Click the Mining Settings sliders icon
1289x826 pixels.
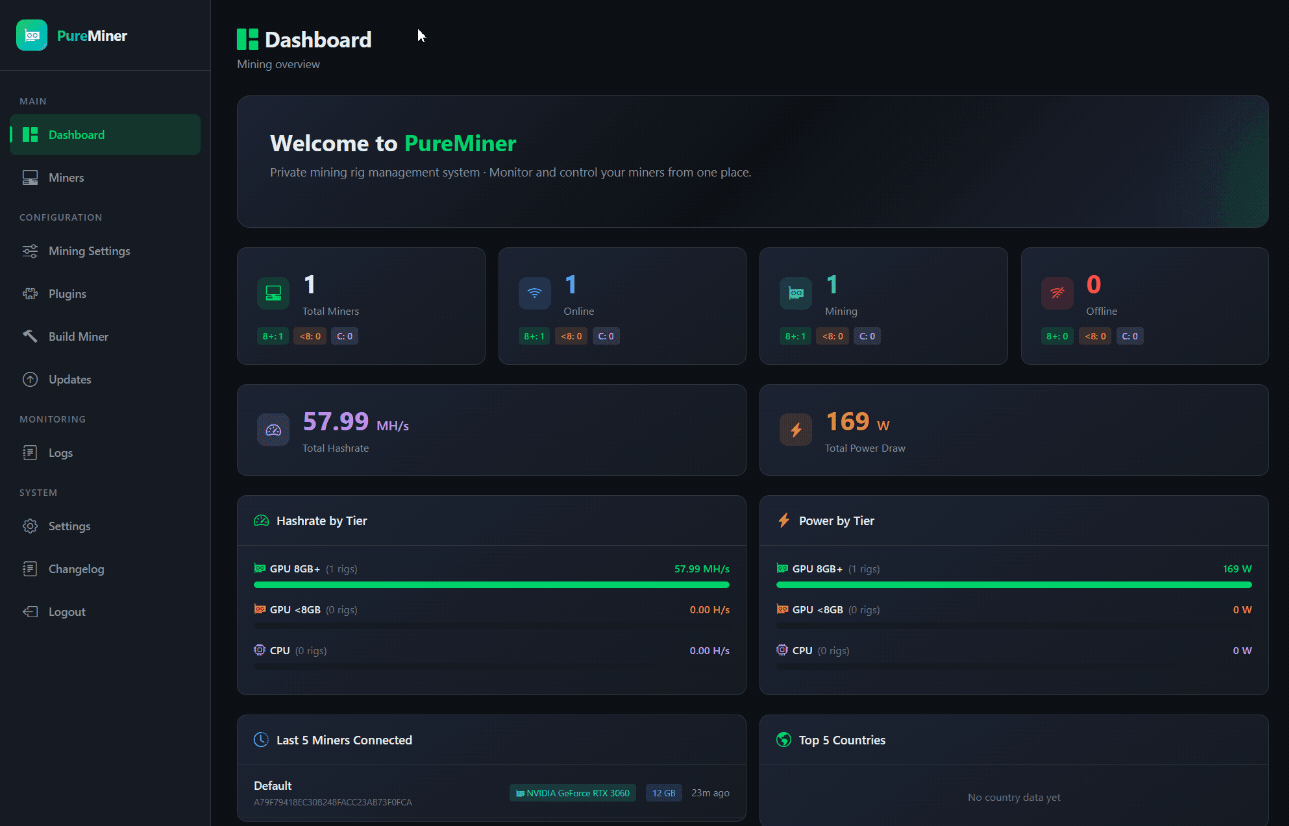pos(30,251)
